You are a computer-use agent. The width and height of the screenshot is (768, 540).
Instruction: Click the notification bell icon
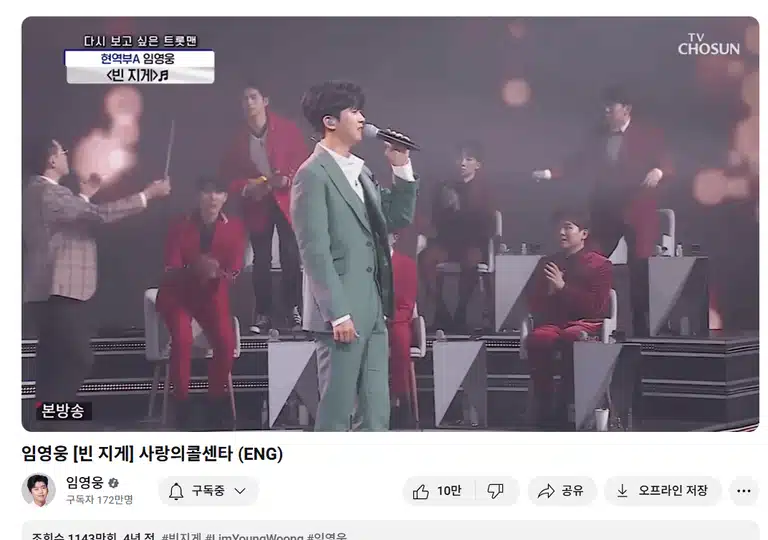pos(176,491)
